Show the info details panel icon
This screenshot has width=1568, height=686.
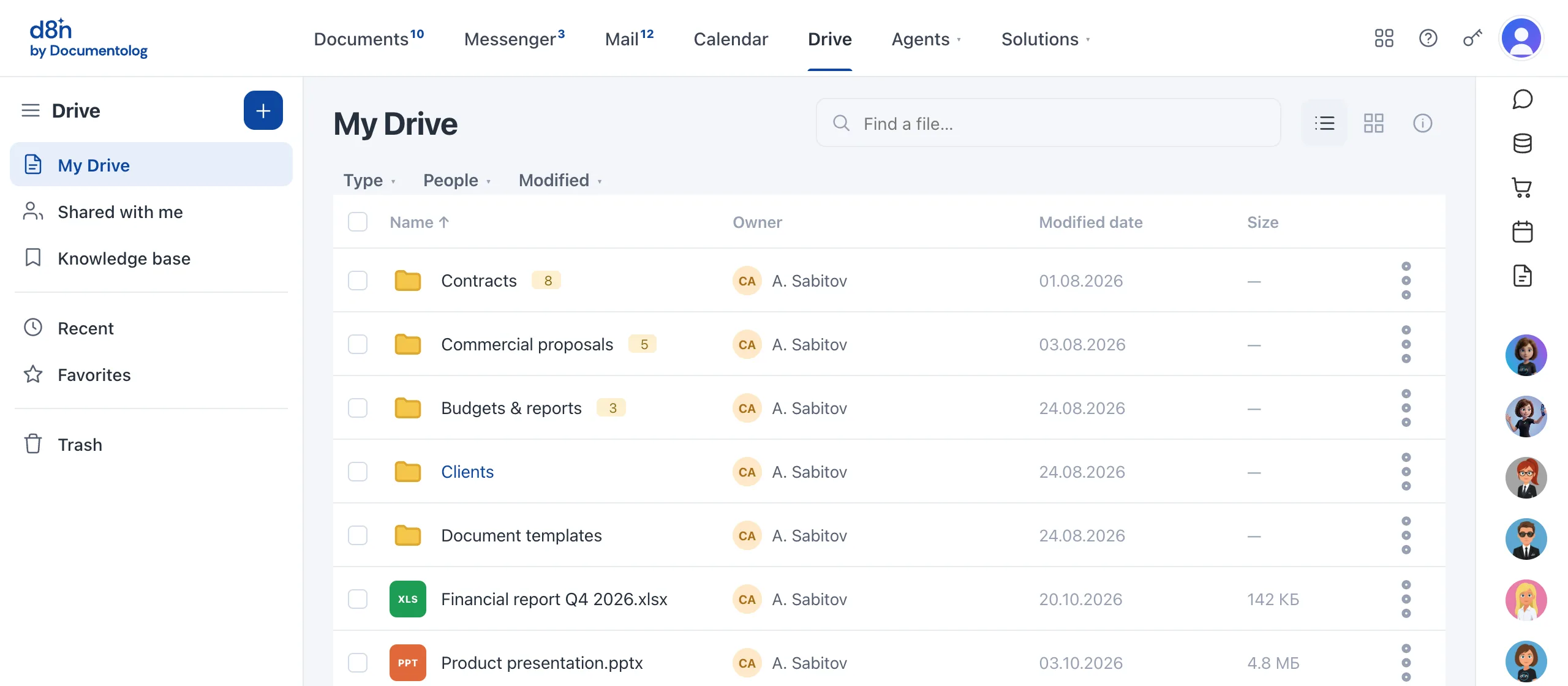(1423, 123)
